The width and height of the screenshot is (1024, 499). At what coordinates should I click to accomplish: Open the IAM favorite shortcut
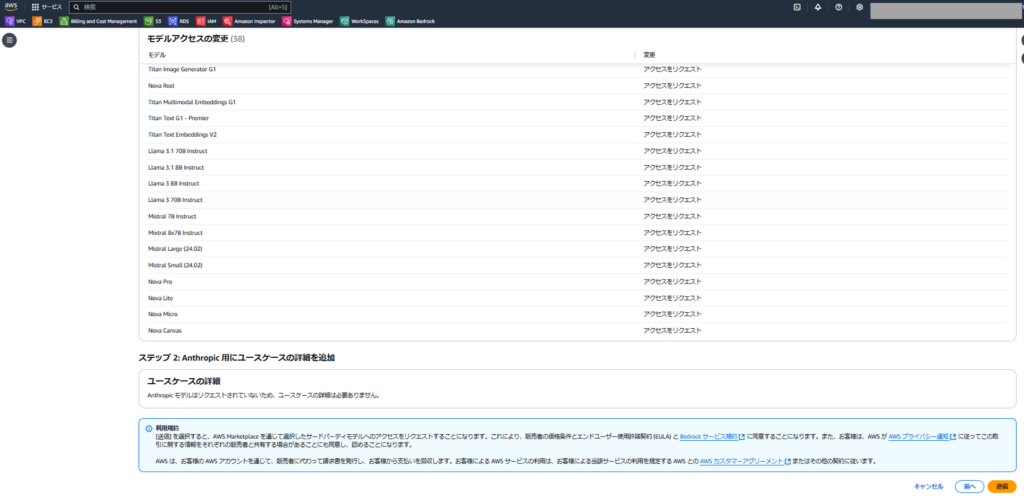[206, 21]
